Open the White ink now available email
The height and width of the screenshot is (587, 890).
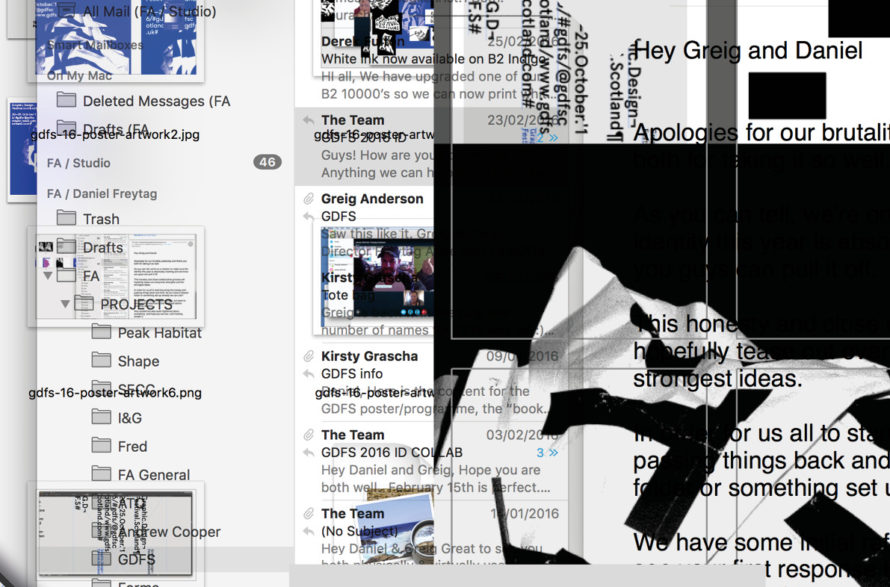[433, 68]
